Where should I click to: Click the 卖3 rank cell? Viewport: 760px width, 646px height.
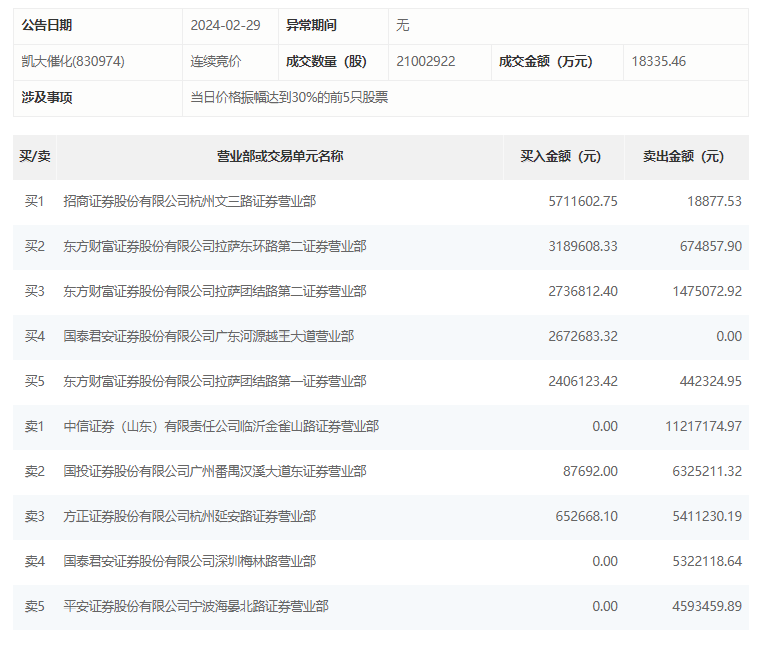pos(34,517)
